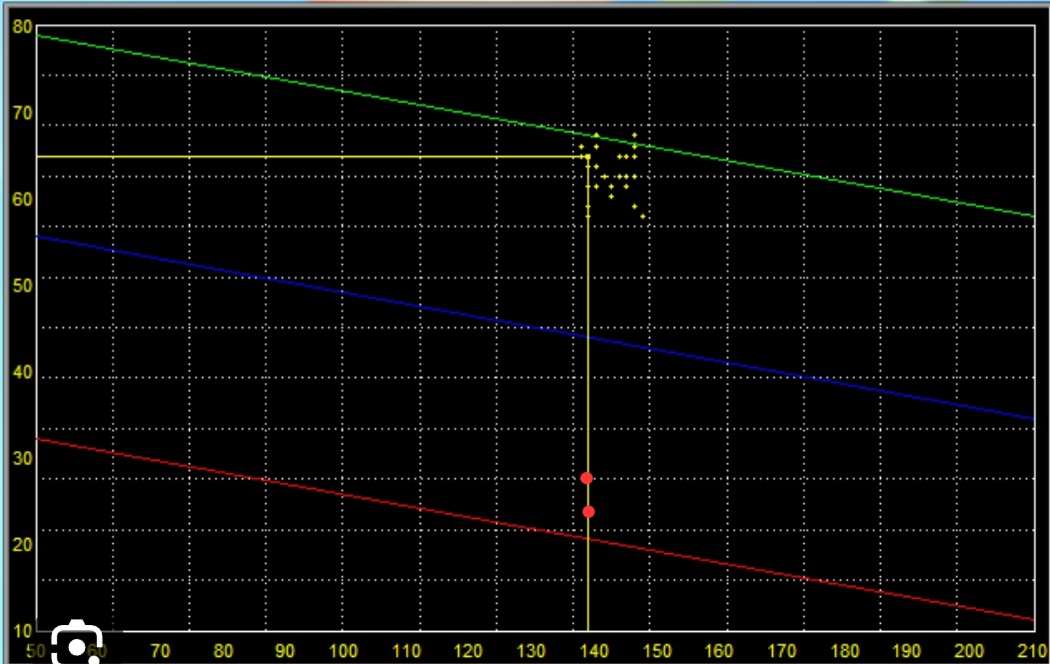Click the 170 x-axis label
The height and width of the screenshot is (664, 1050).
point(777,652)
